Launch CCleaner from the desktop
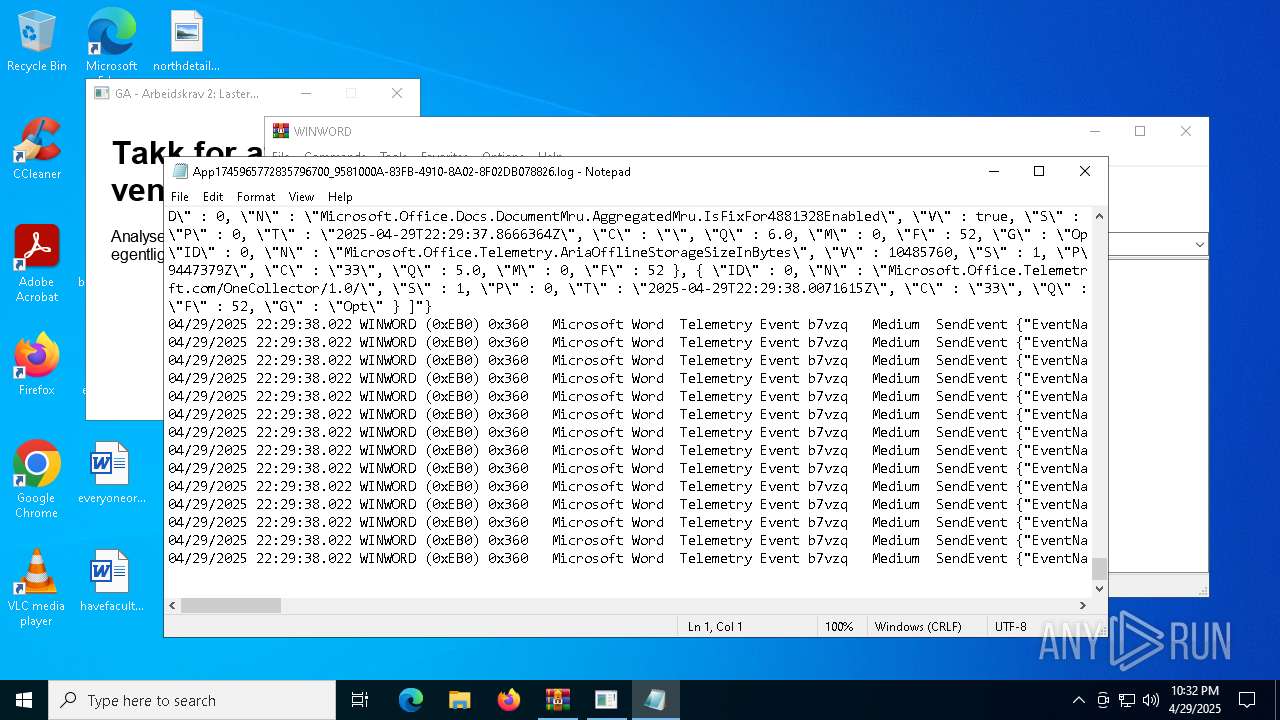Viewport: 1280px width, 720px height. tap(37, 148)
